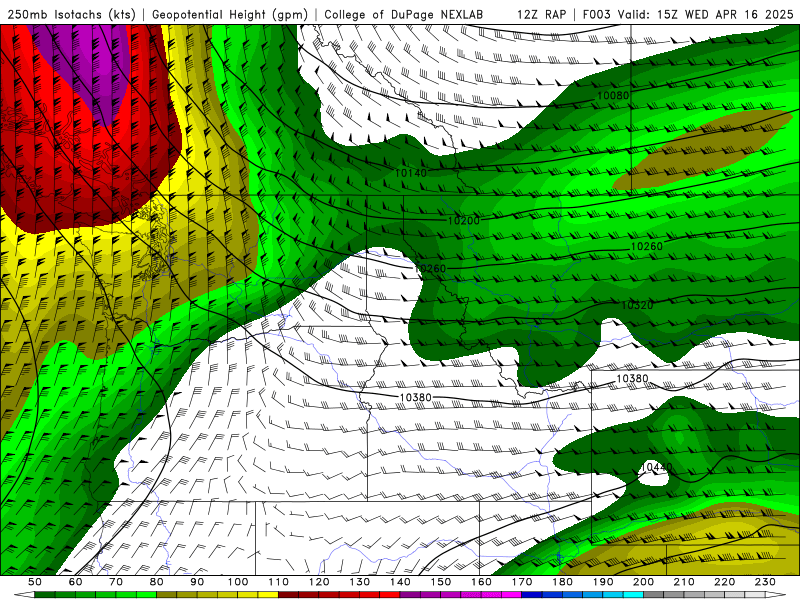Select 'College of DuPage NEXLAB' header text
800x600 pixels.
pyautogui.click(x=403, y=14)
